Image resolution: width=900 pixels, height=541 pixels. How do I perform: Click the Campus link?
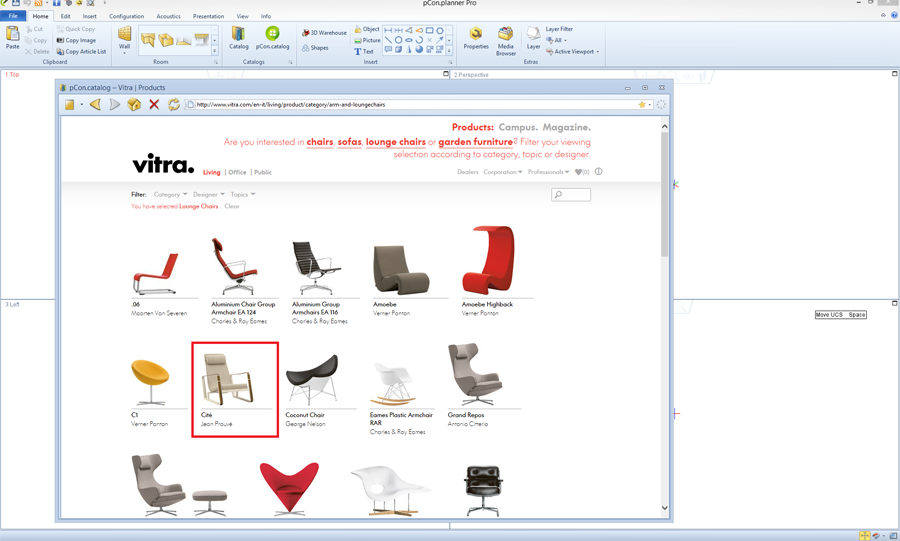518,127
